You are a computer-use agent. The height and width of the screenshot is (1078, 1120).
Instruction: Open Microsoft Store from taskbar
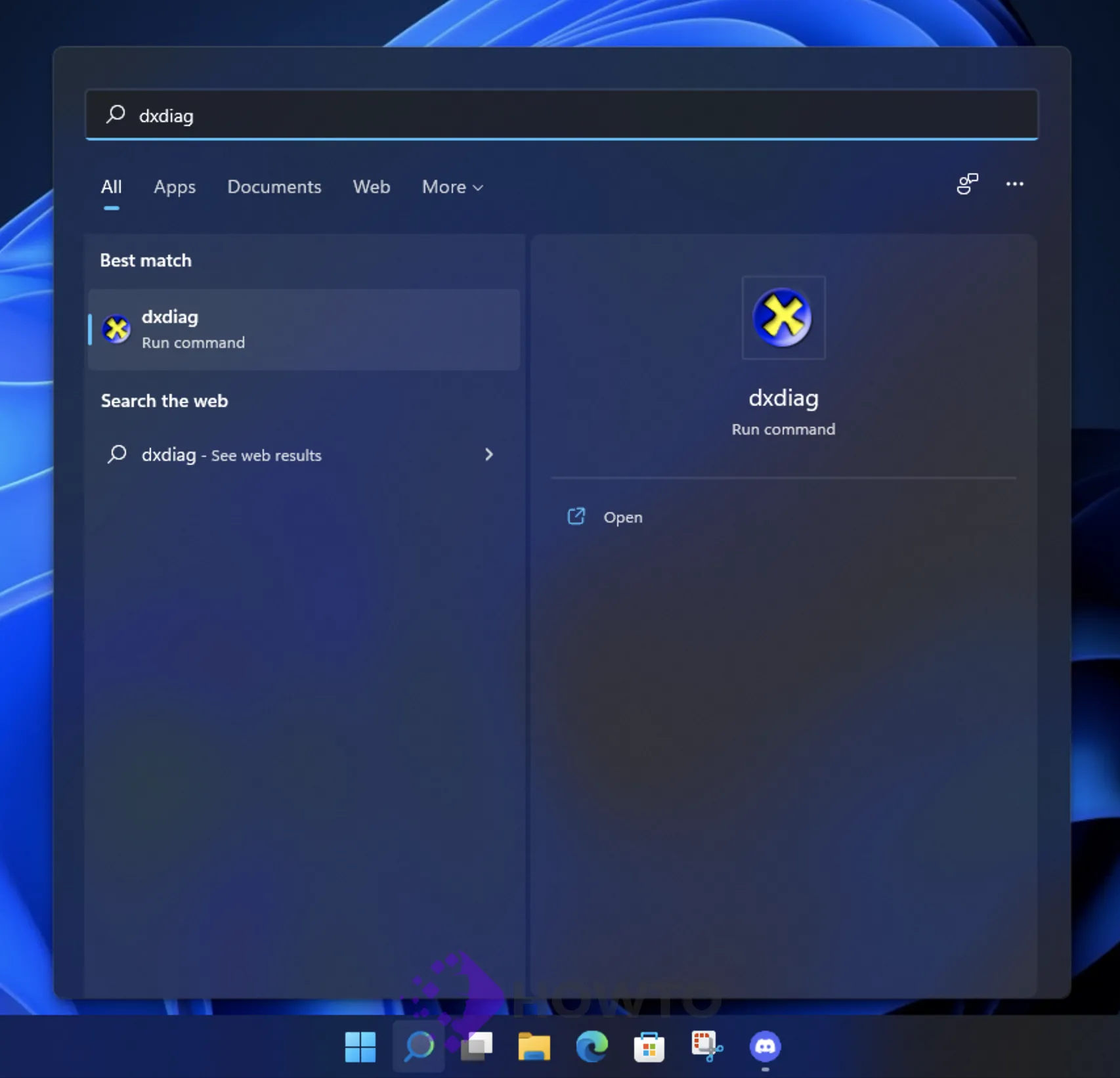pyautogui.click(x=649, y=1046)
